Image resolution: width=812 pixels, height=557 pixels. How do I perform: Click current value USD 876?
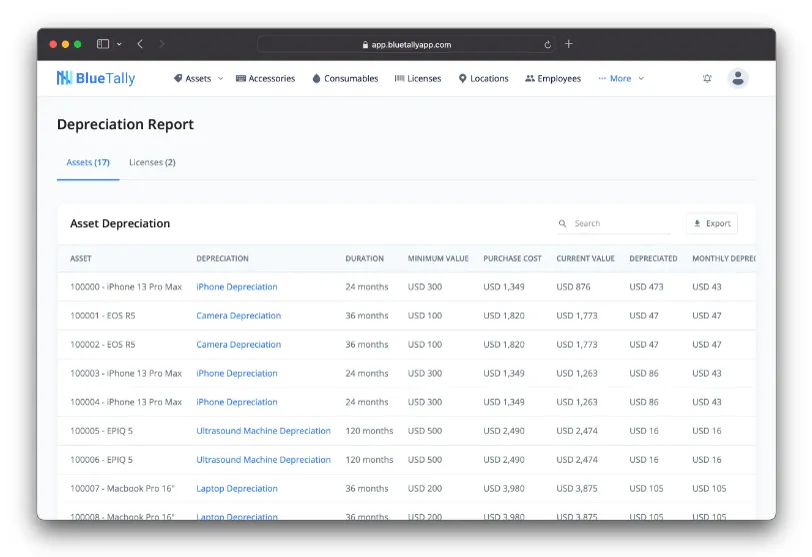click(573, 287)
